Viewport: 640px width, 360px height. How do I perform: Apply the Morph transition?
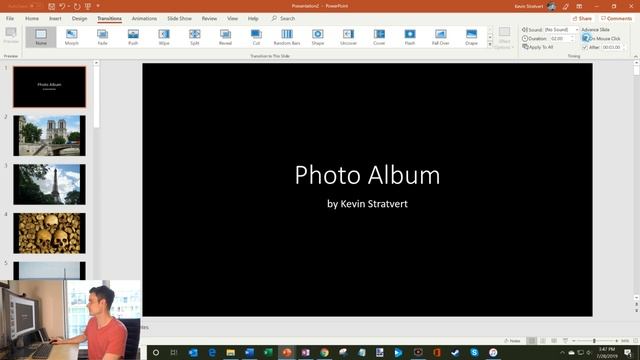click(x=71, y=37)
